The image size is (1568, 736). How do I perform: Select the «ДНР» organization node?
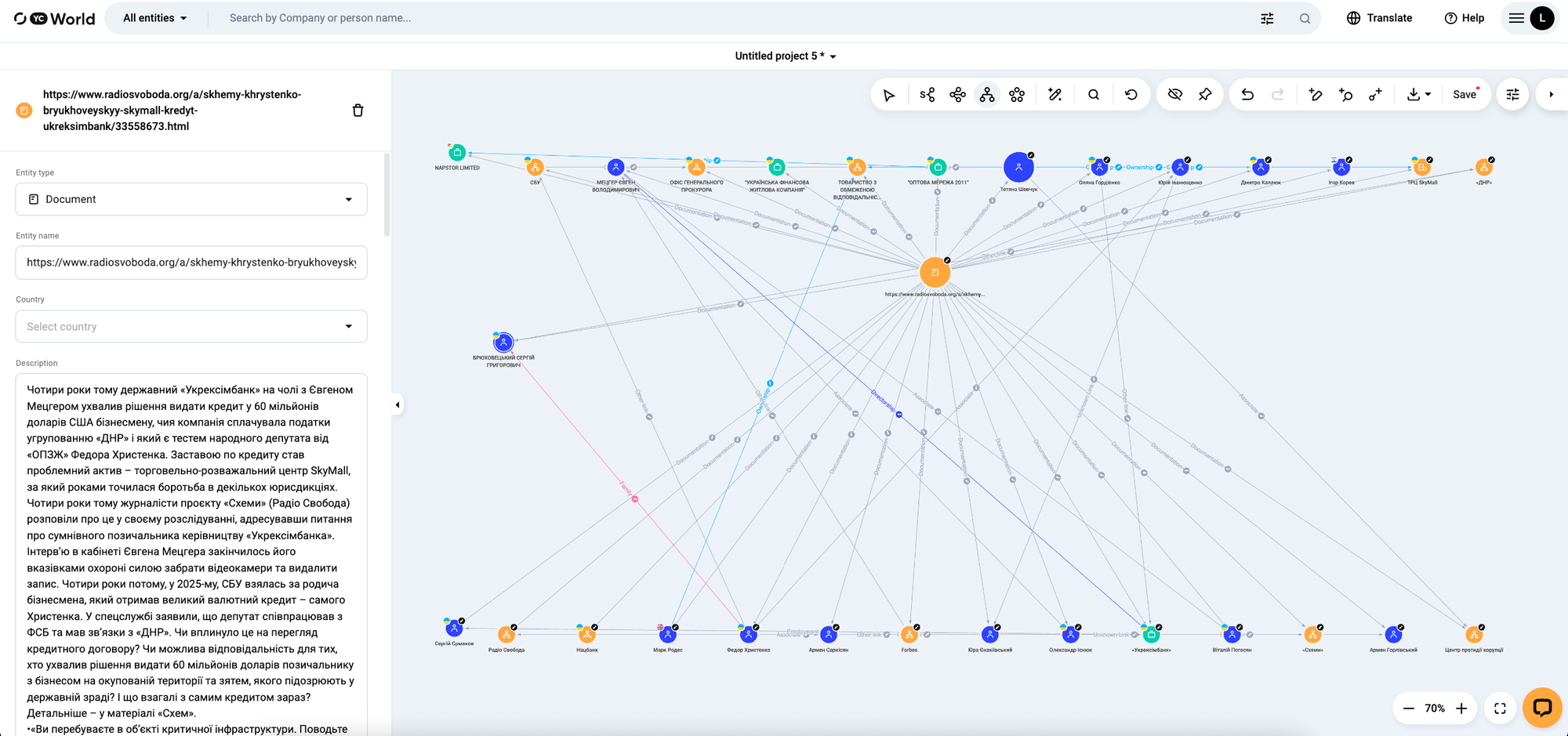pyautogui.click(x=1484, y=167)
